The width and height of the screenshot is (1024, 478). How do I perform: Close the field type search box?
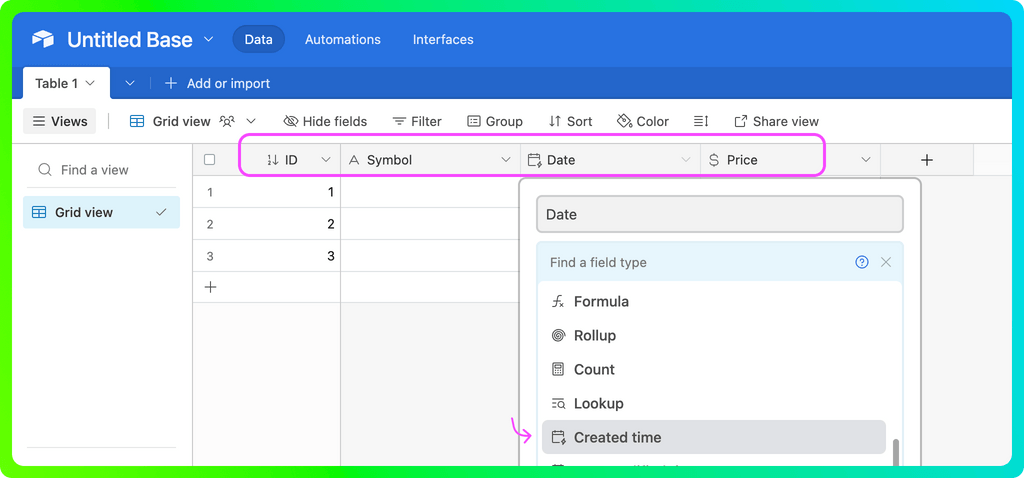coord(886,262)
